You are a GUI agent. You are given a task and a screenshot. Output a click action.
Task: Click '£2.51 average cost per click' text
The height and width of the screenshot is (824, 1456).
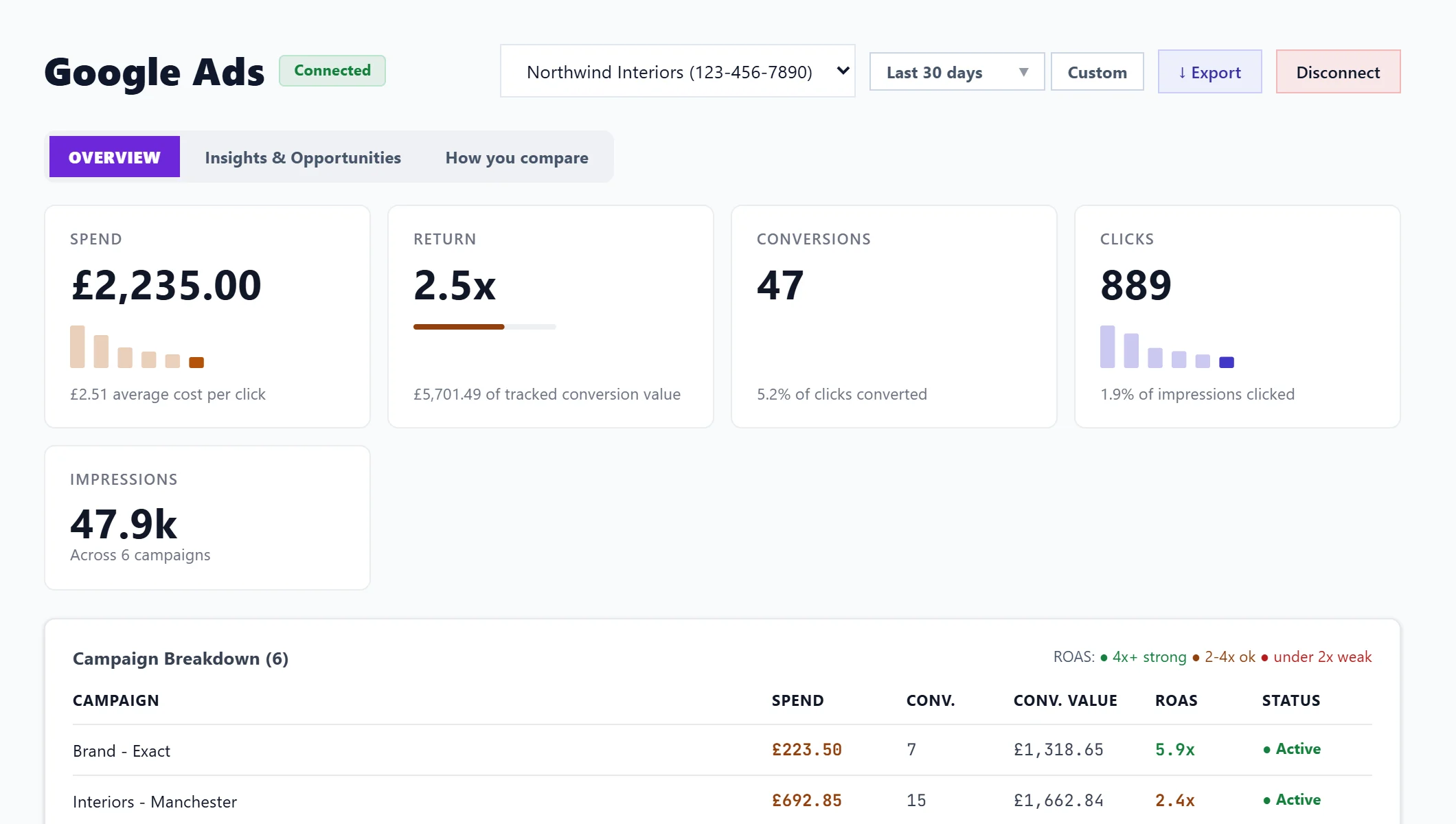pos(168,395)
